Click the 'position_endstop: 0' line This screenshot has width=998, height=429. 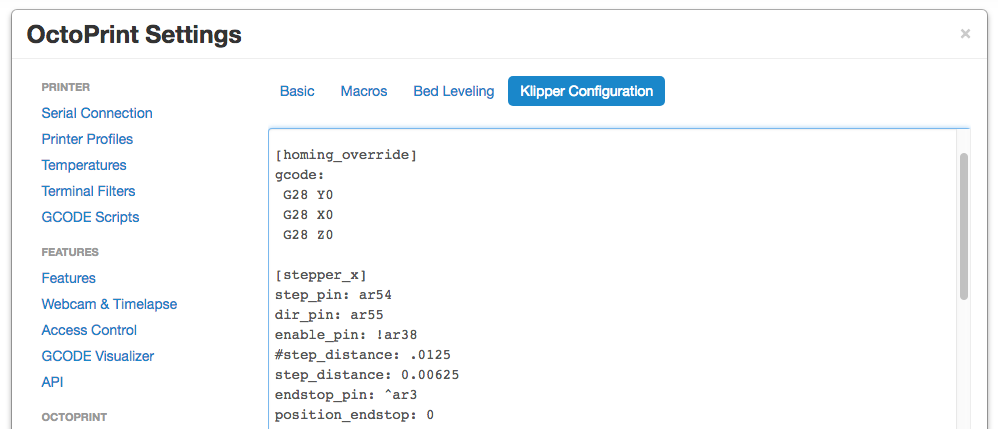(x=355, y=415)
